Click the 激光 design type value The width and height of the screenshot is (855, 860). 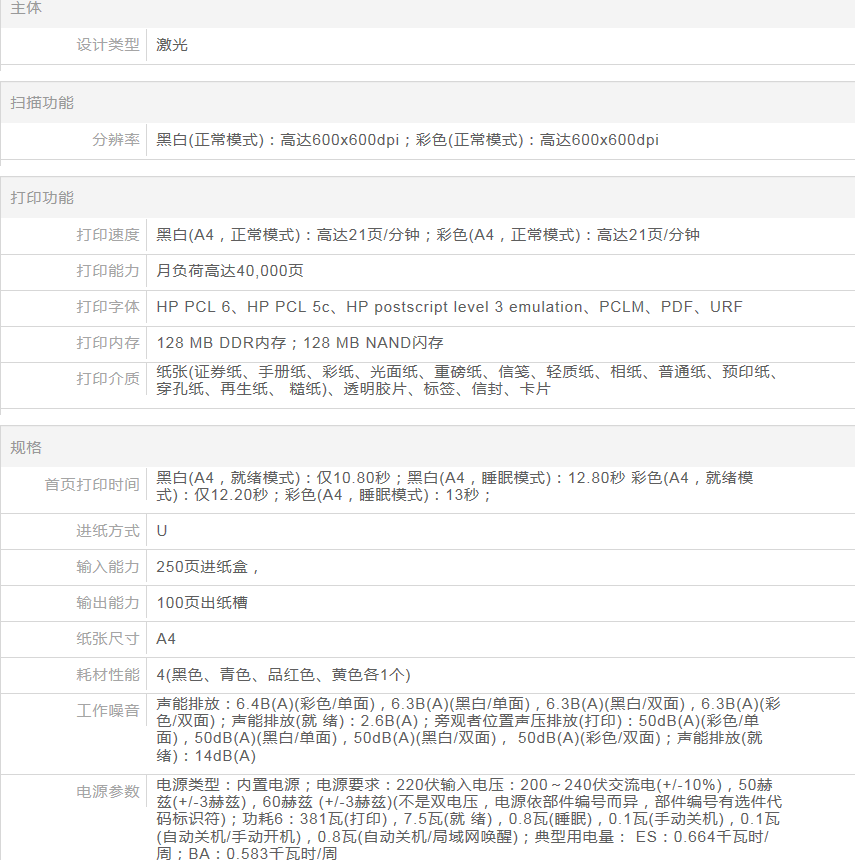[172, 45]
